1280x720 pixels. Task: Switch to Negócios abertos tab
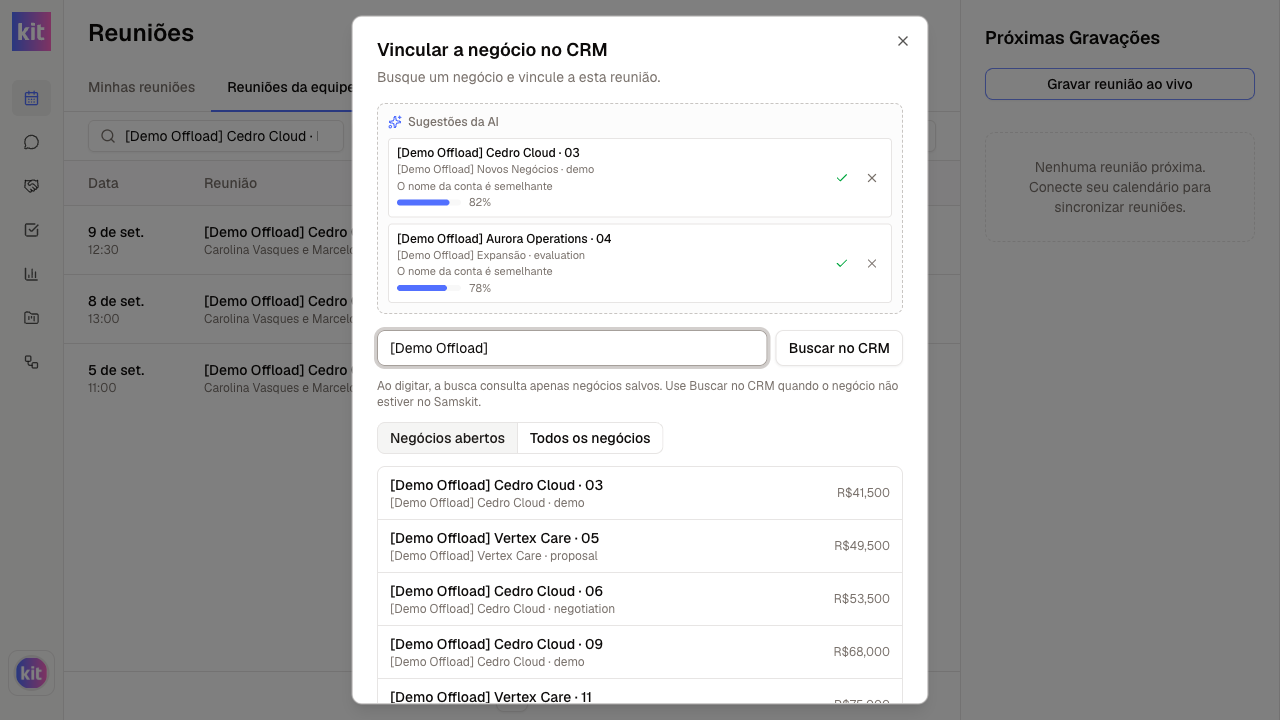[x=447, y=438]
